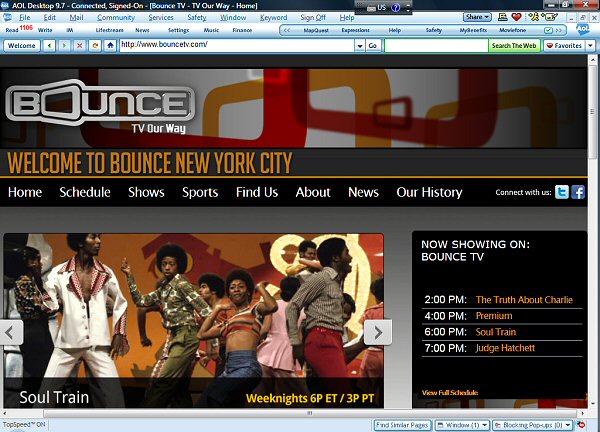
Task: Open the File menu
Action: click(x=25, y=17)
